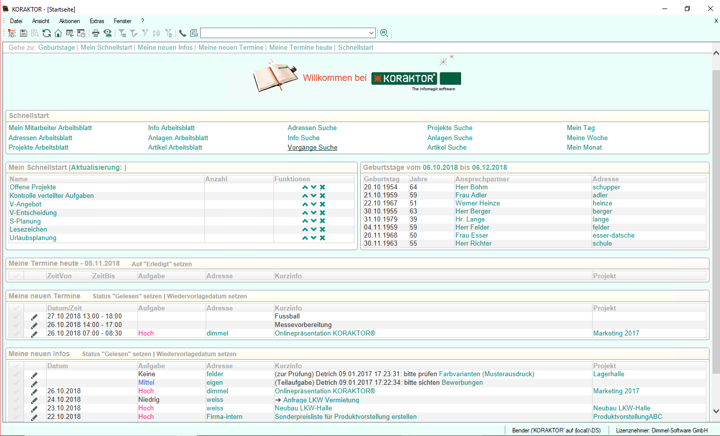Click the magnifier search icon beside the combo box
Image resolution: width=720 pixels, height=436 pixels.
point(384,33)
